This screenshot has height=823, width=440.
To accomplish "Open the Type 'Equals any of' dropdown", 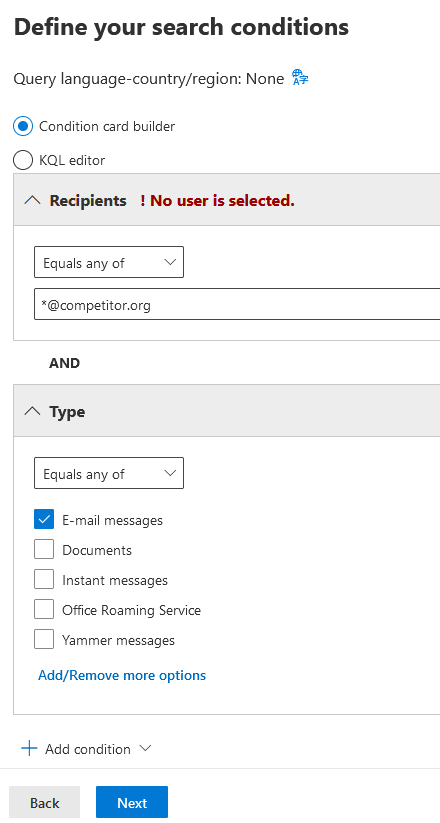I will [x=109, y=473].
